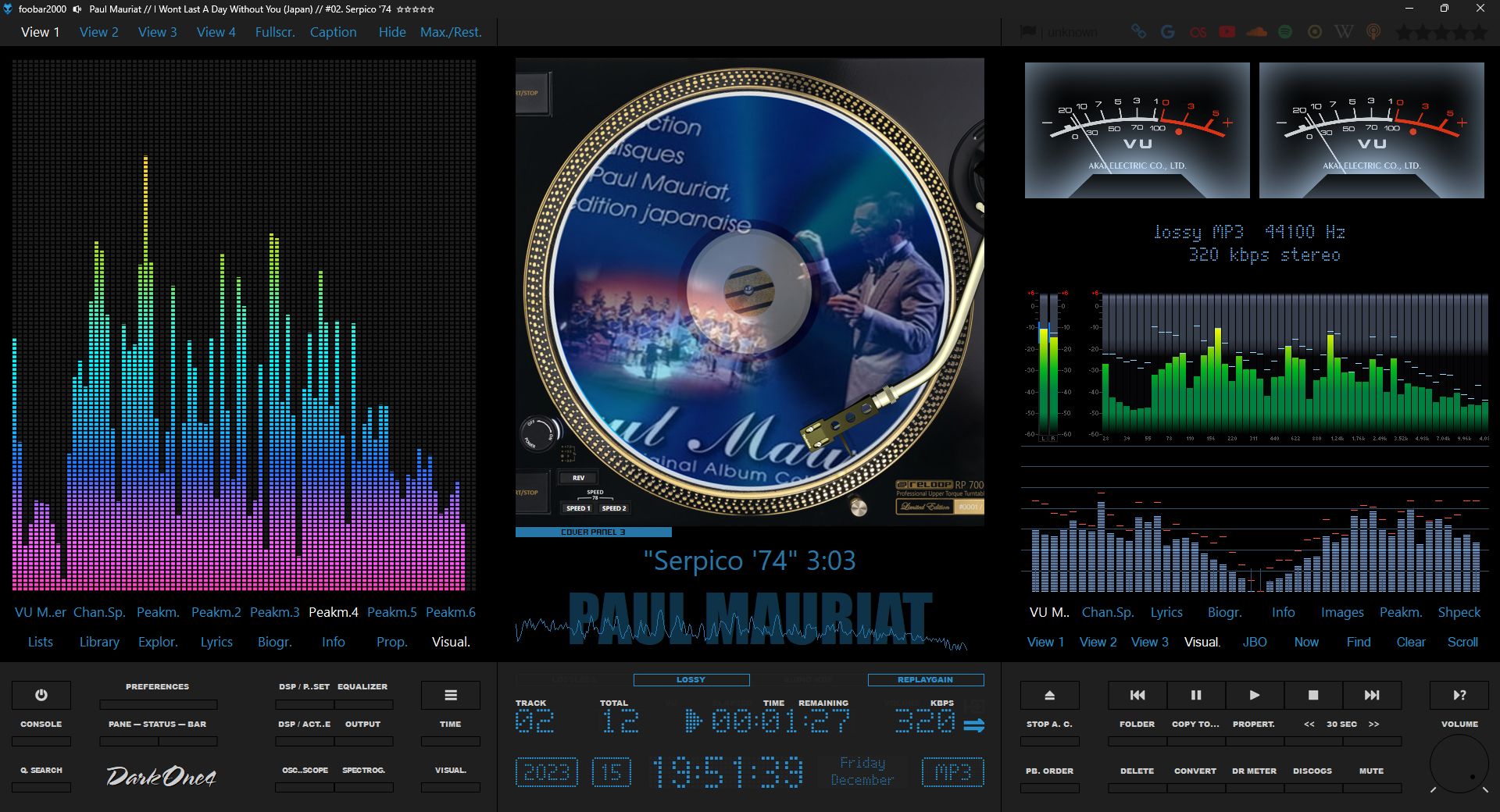Switch to View 4 in top bar
Screen dimensions: 1500x812
pos(216,32)
